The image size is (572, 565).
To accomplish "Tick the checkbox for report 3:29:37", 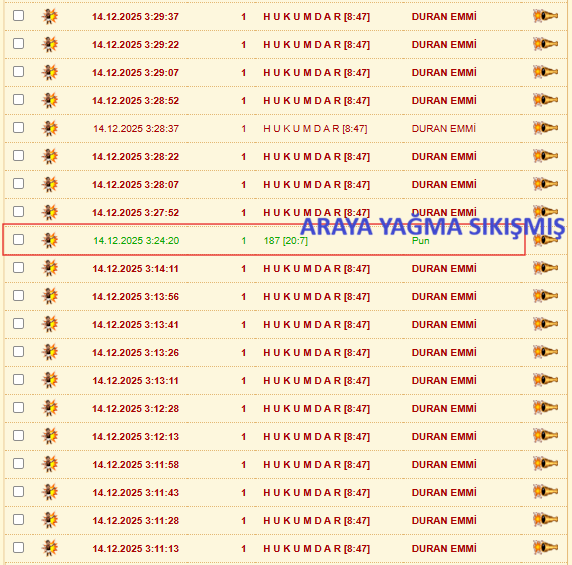I will [x=19, y=16].
